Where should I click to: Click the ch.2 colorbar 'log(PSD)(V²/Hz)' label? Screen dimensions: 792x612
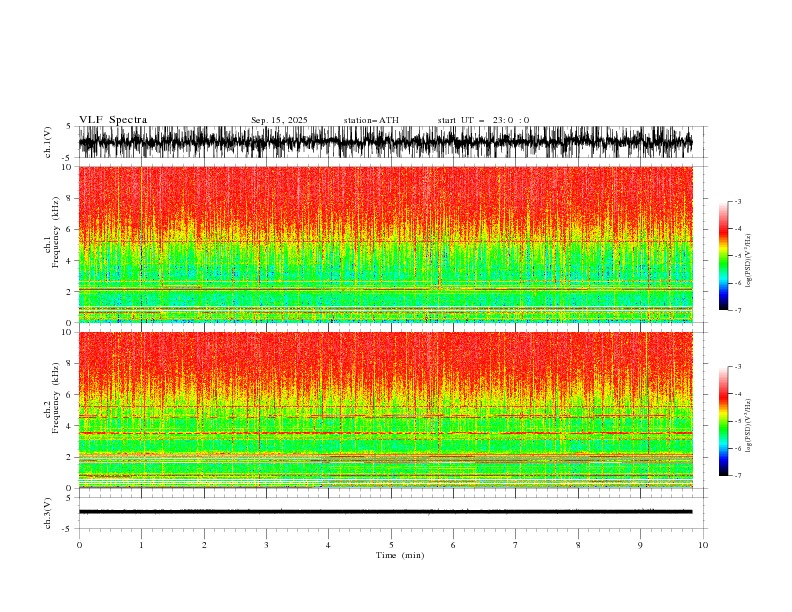(749, 425)
